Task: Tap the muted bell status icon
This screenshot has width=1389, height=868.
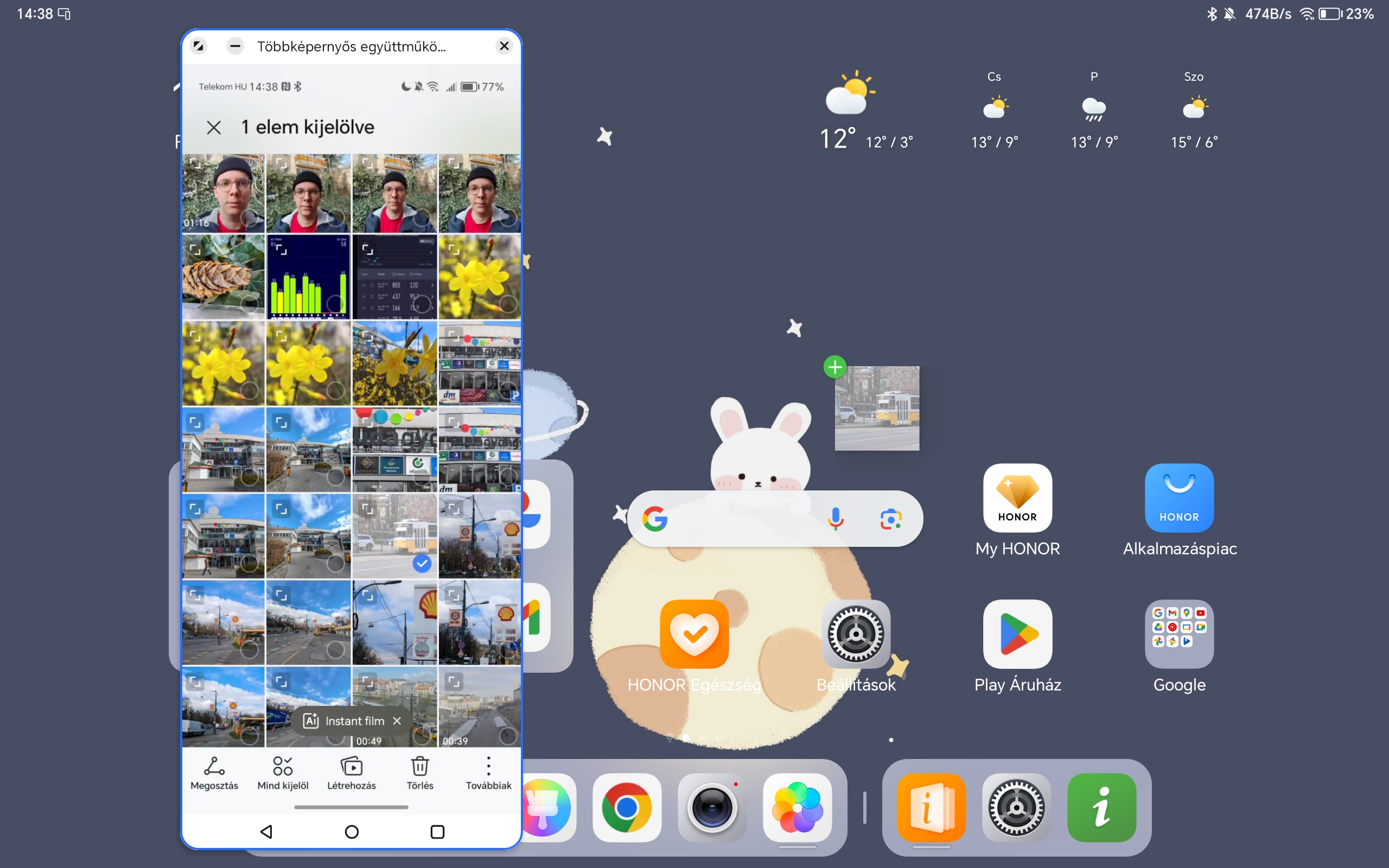Action: coord(1229,14)
